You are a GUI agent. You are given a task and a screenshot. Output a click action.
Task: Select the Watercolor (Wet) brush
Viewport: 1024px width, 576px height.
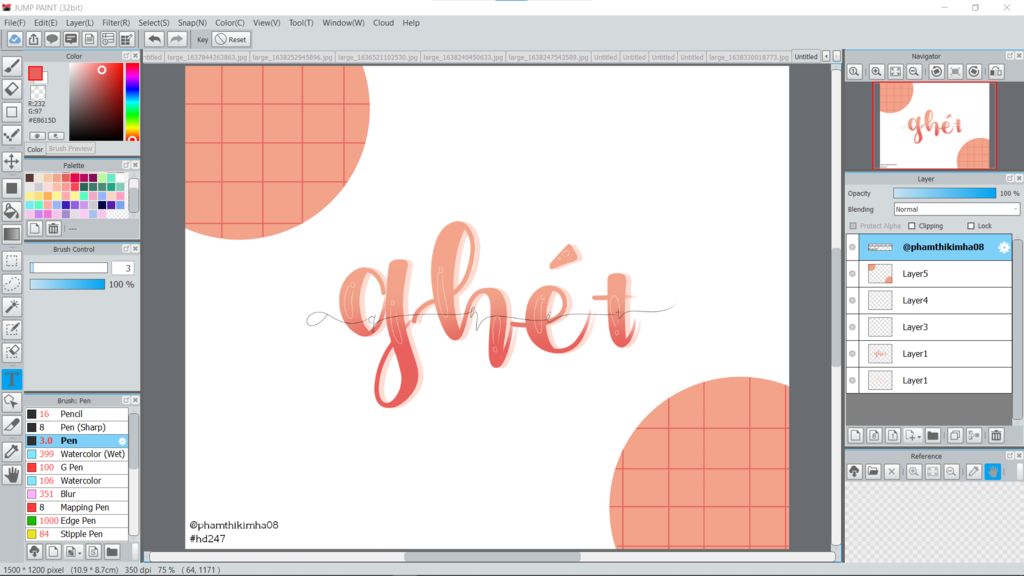pyautogui.click(x=77, y=454)
